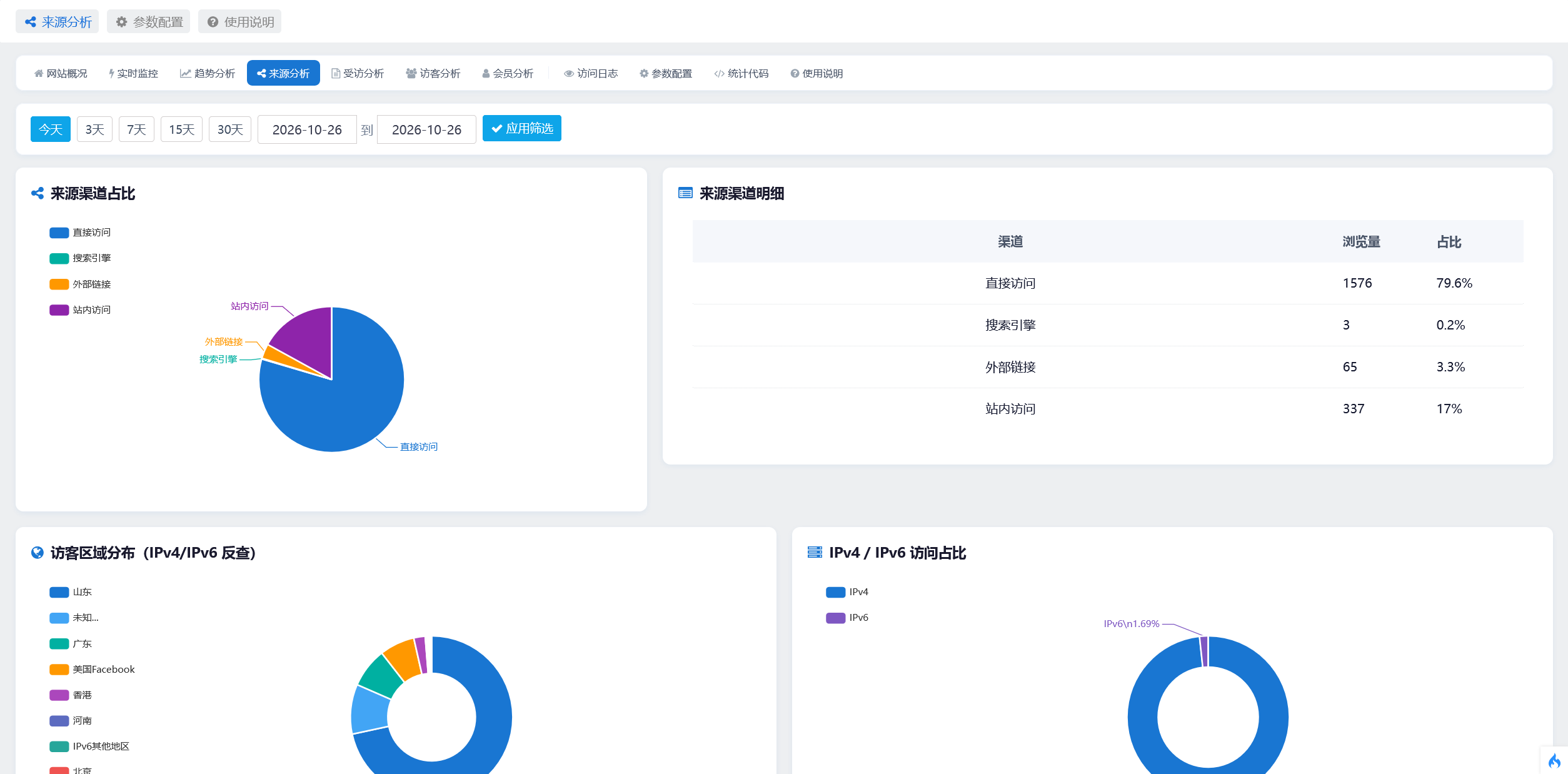1568x774 pixels.
Task: Toggle 站内访问 legend swatch in channel pie
Action: (x=59, y=310)
